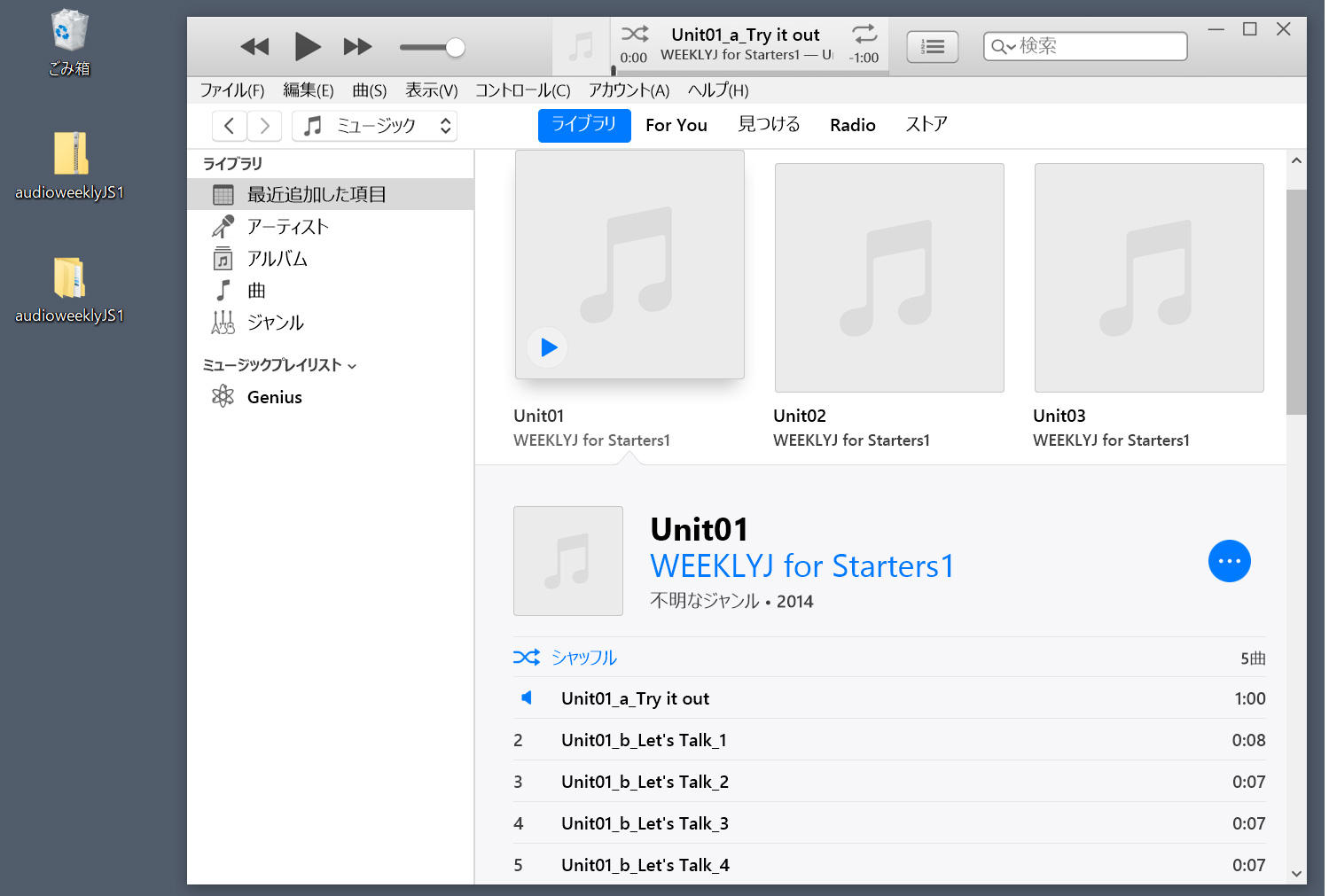Click the now playing album art icon

(x=581, y=47)
